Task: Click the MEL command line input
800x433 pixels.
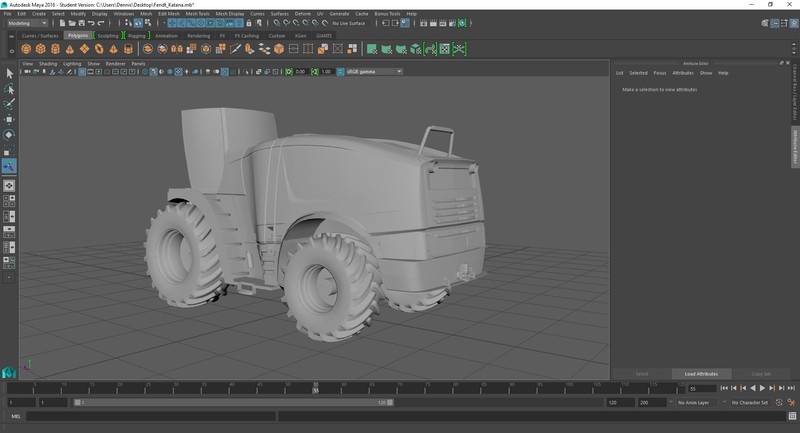Action: click(151, 416)
